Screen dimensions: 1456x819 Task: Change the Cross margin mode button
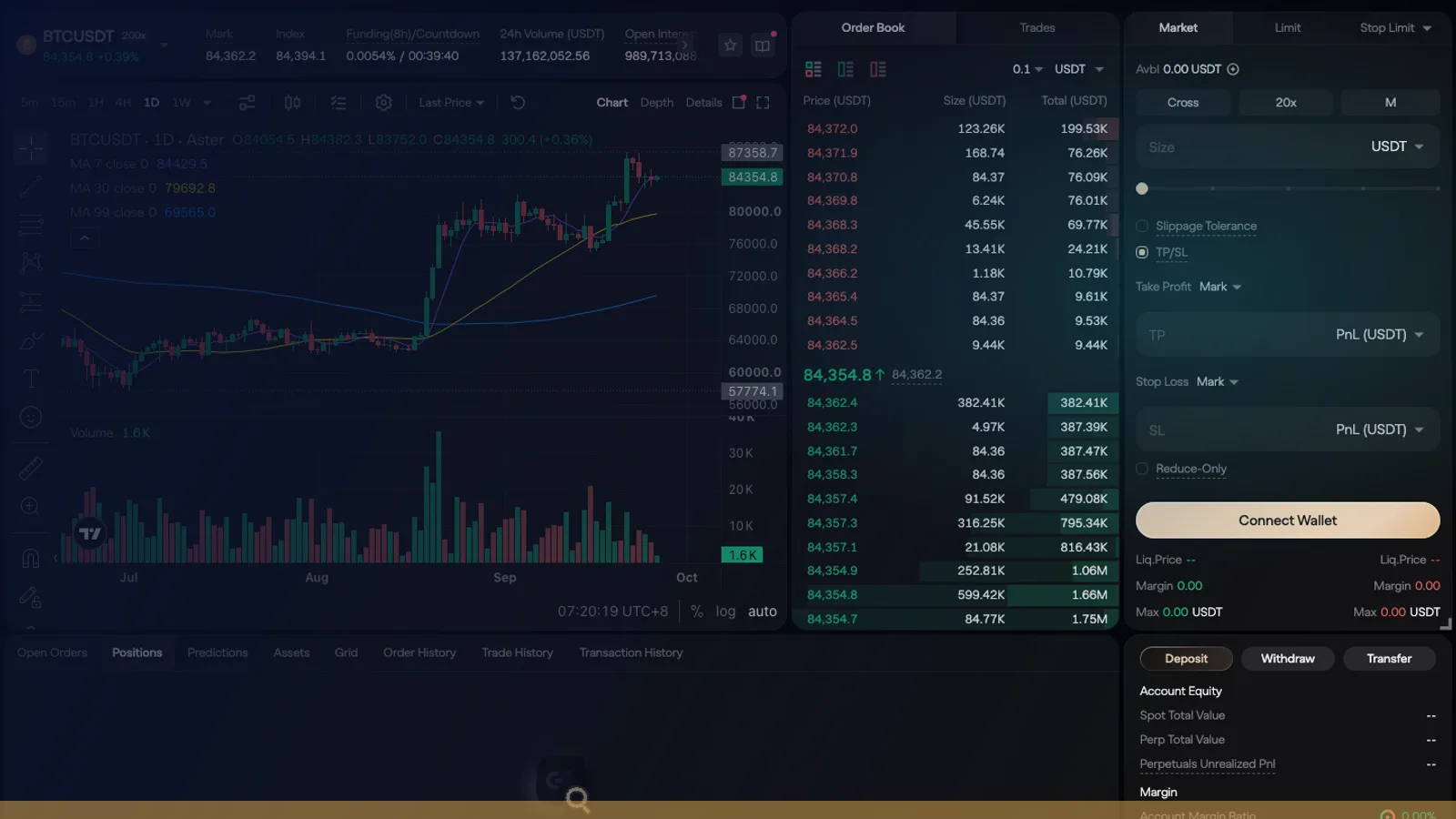pyautogui.click(x=1183, y=103)
